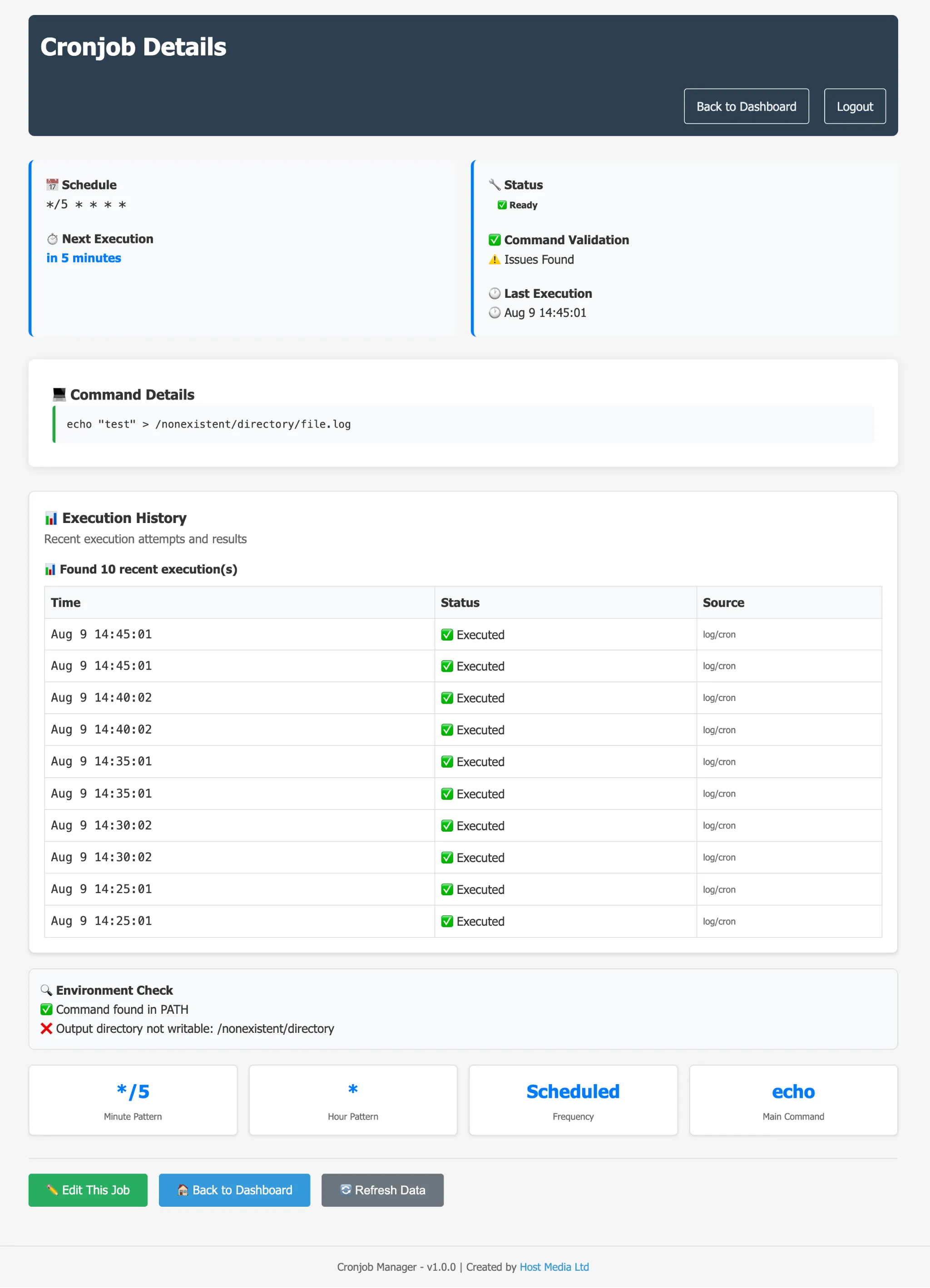The image size is (930, 1288).
Task: Click the clock icon next to Last Execution
Action: click(494, 294)
